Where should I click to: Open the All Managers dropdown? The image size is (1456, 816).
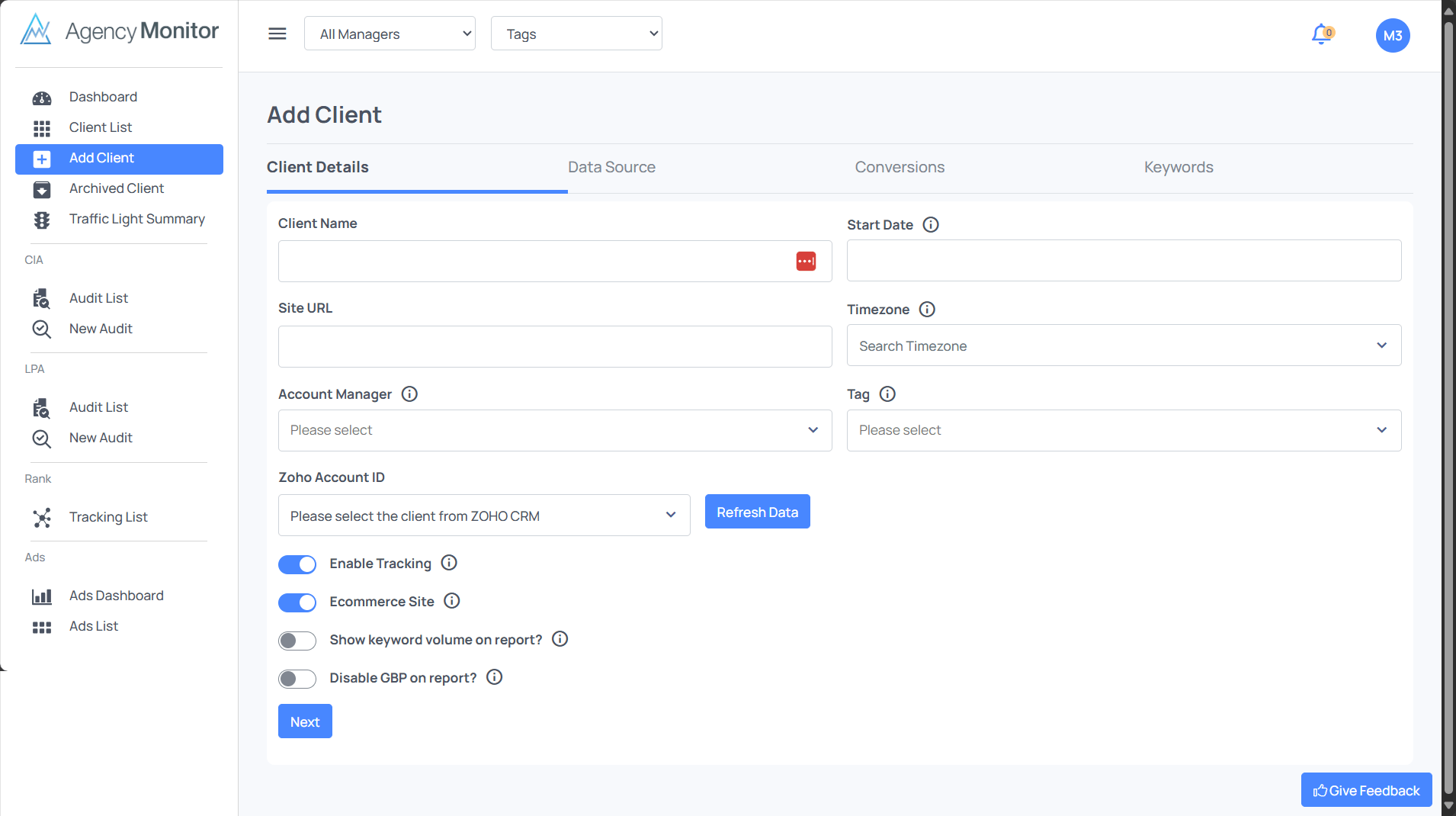[x=390, y=34]
